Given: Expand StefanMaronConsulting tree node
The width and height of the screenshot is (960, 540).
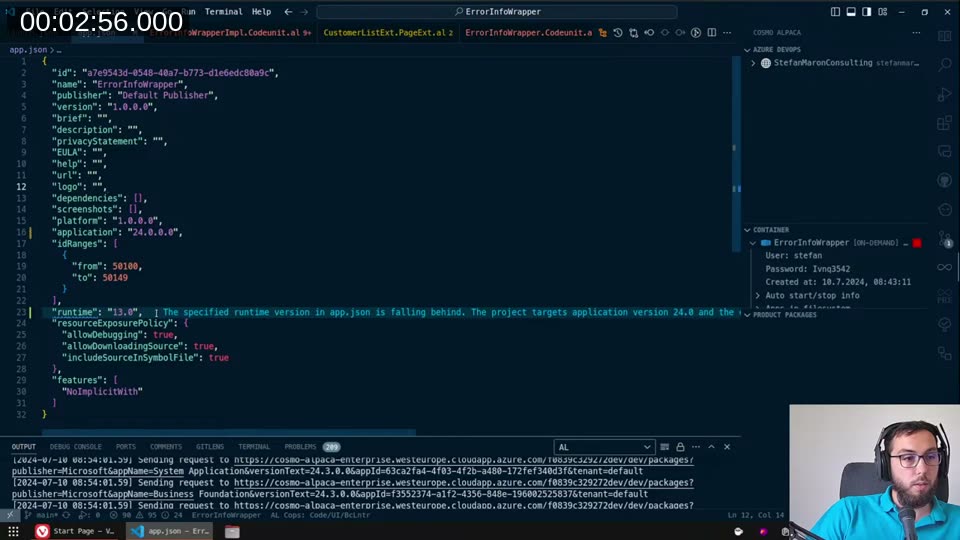Looking at the screenshot, I should [753, 63].
